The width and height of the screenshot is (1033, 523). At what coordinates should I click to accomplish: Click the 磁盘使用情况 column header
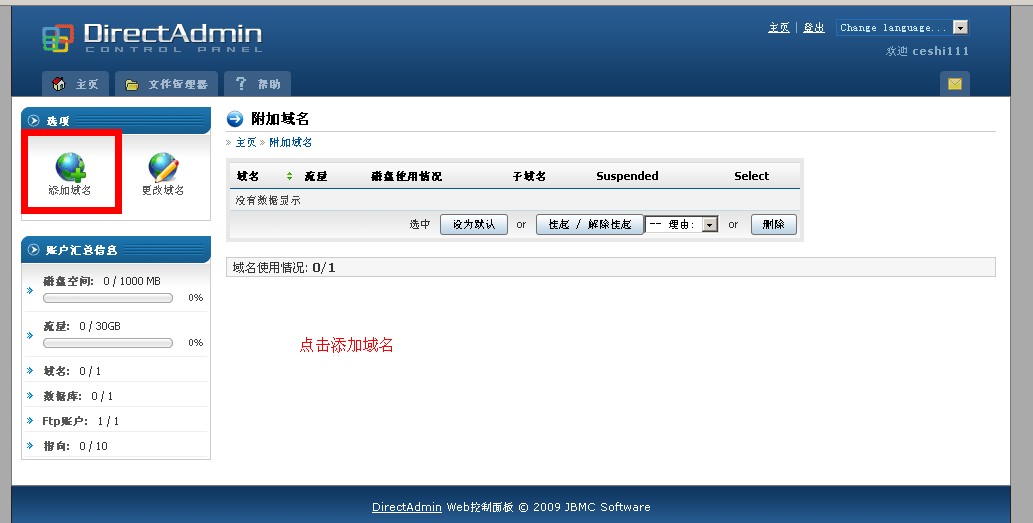(x=406, y=176)
